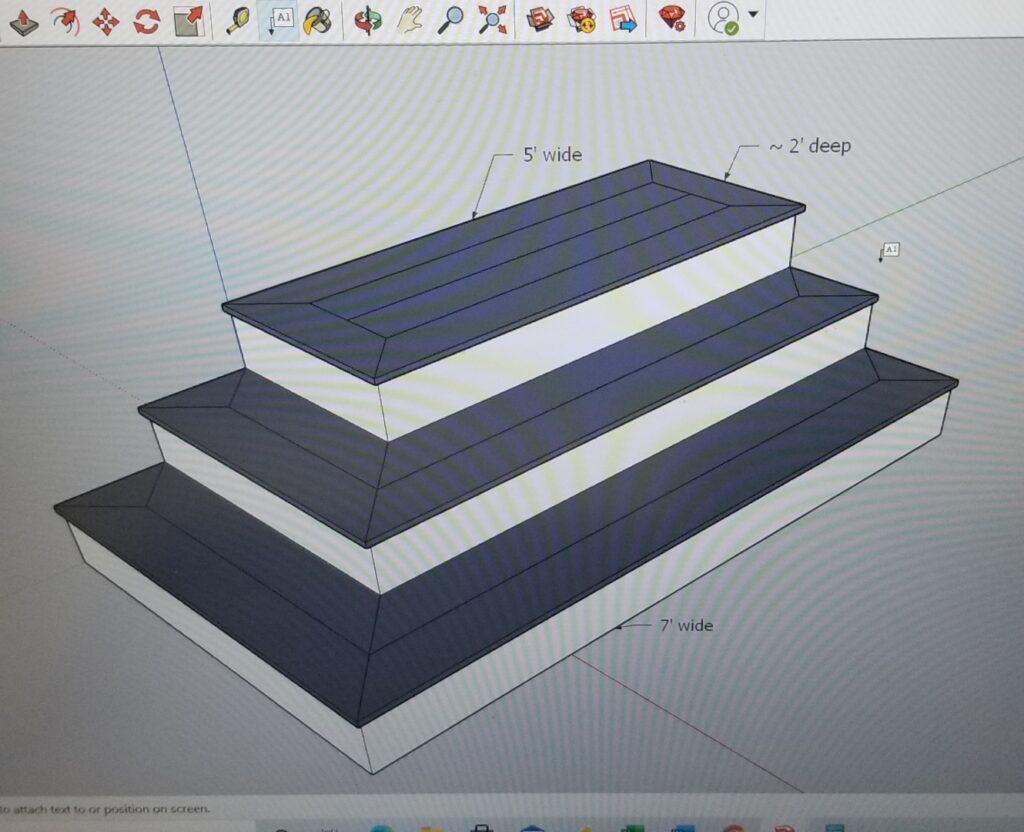Click the 7' wide annotation text
This screenshot has width=1024, height=832.
pos(688,626)
